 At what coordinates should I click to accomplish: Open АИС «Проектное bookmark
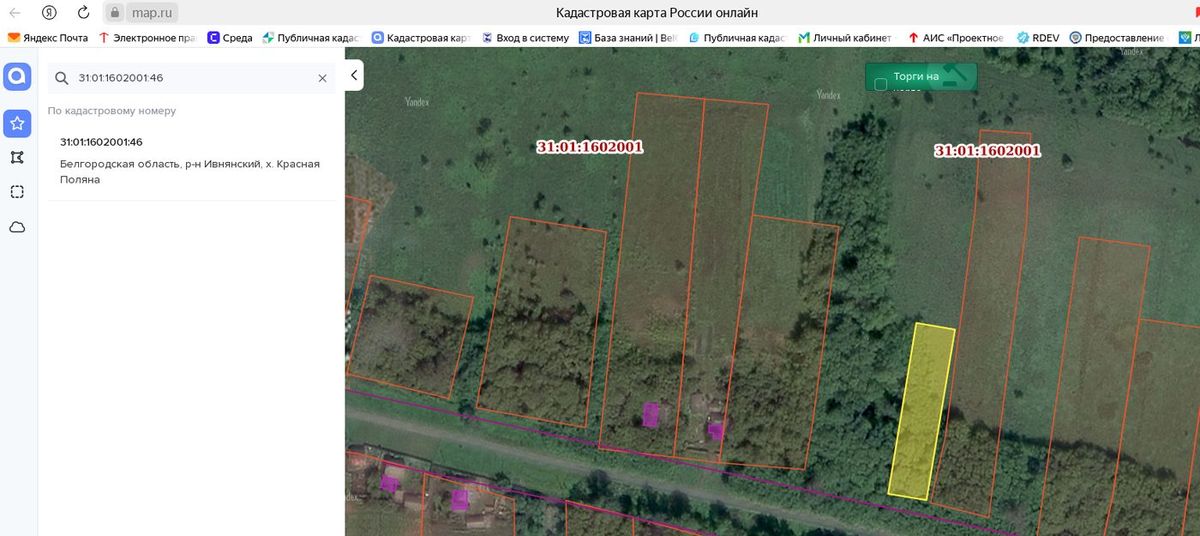point(958,38)
